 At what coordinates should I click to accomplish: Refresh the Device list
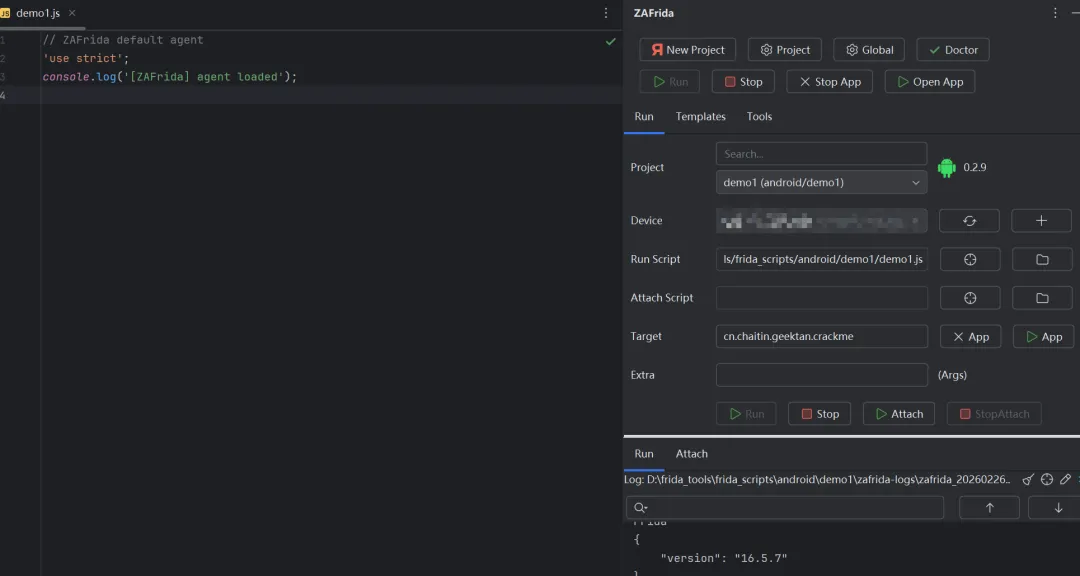pos(969,221)
